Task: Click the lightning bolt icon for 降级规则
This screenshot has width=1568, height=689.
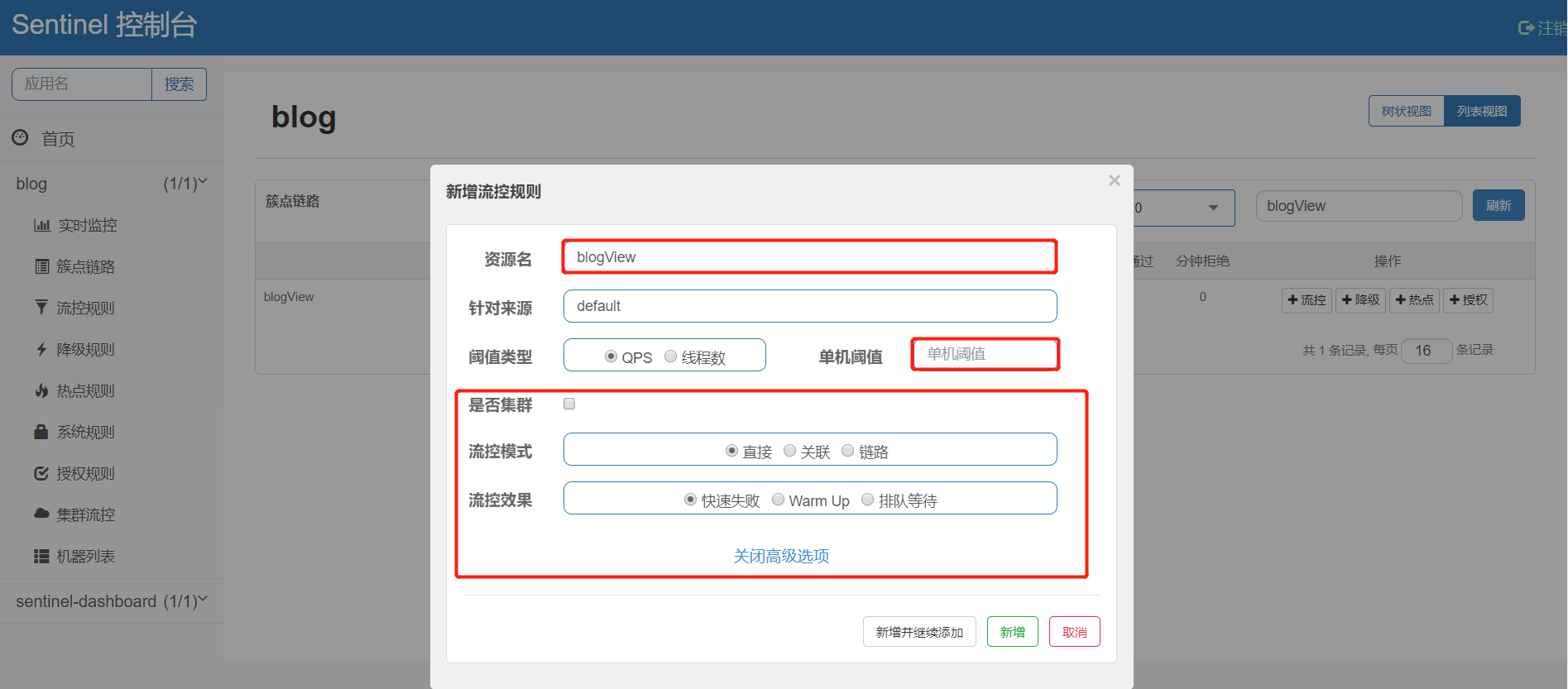Action: click(x=41, y=349)
